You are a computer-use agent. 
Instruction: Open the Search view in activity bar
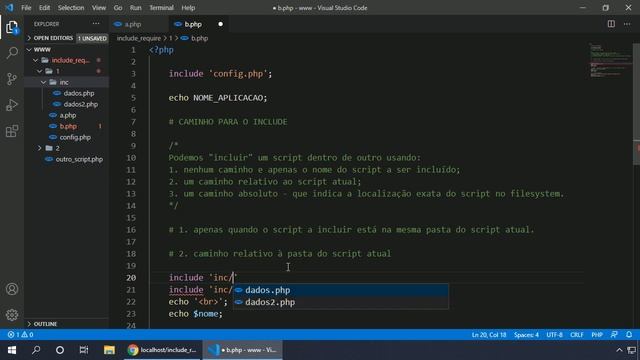(12, 53)
